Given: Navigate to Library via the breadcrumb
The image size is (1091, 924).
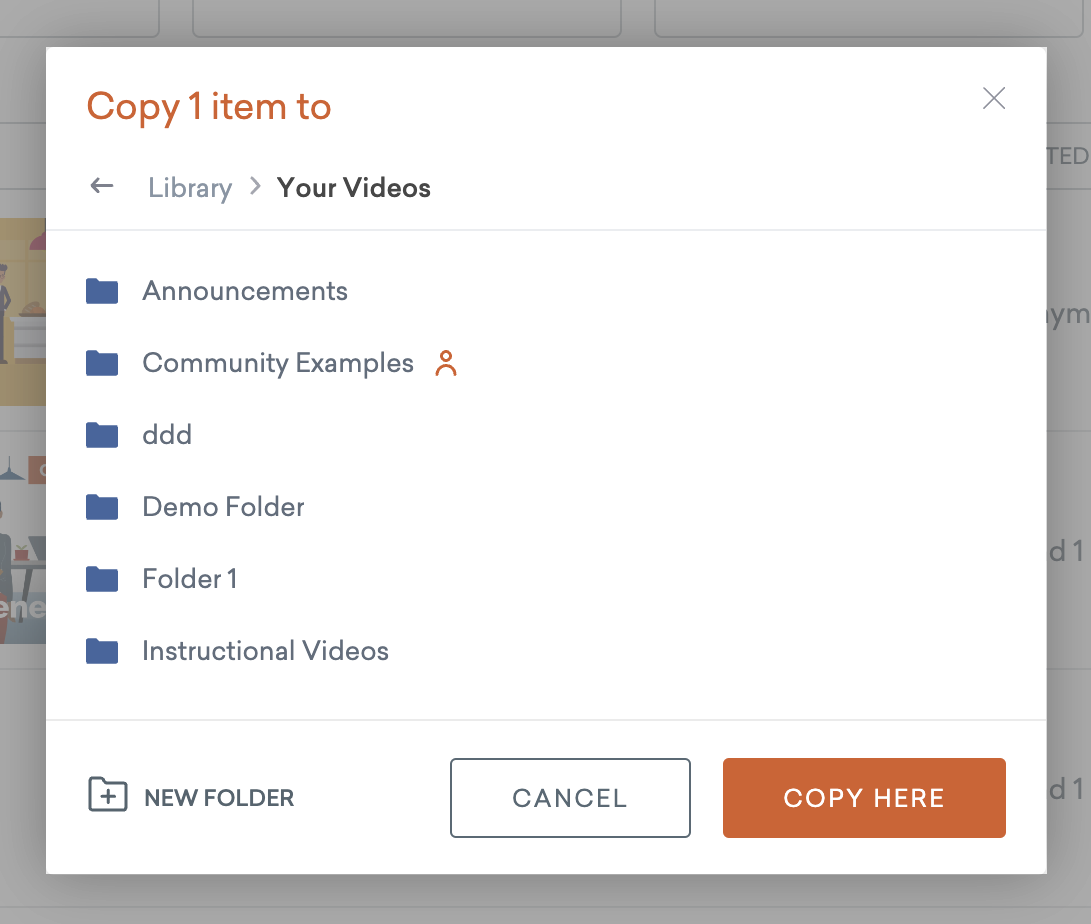Looking at the screenshot, I should tap(189, 187).
